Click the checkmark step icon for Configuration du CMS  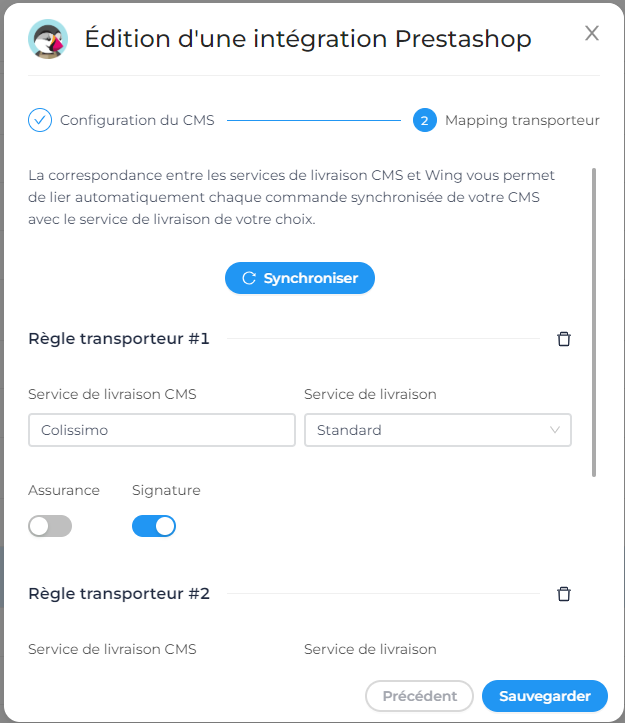point(40,120)
